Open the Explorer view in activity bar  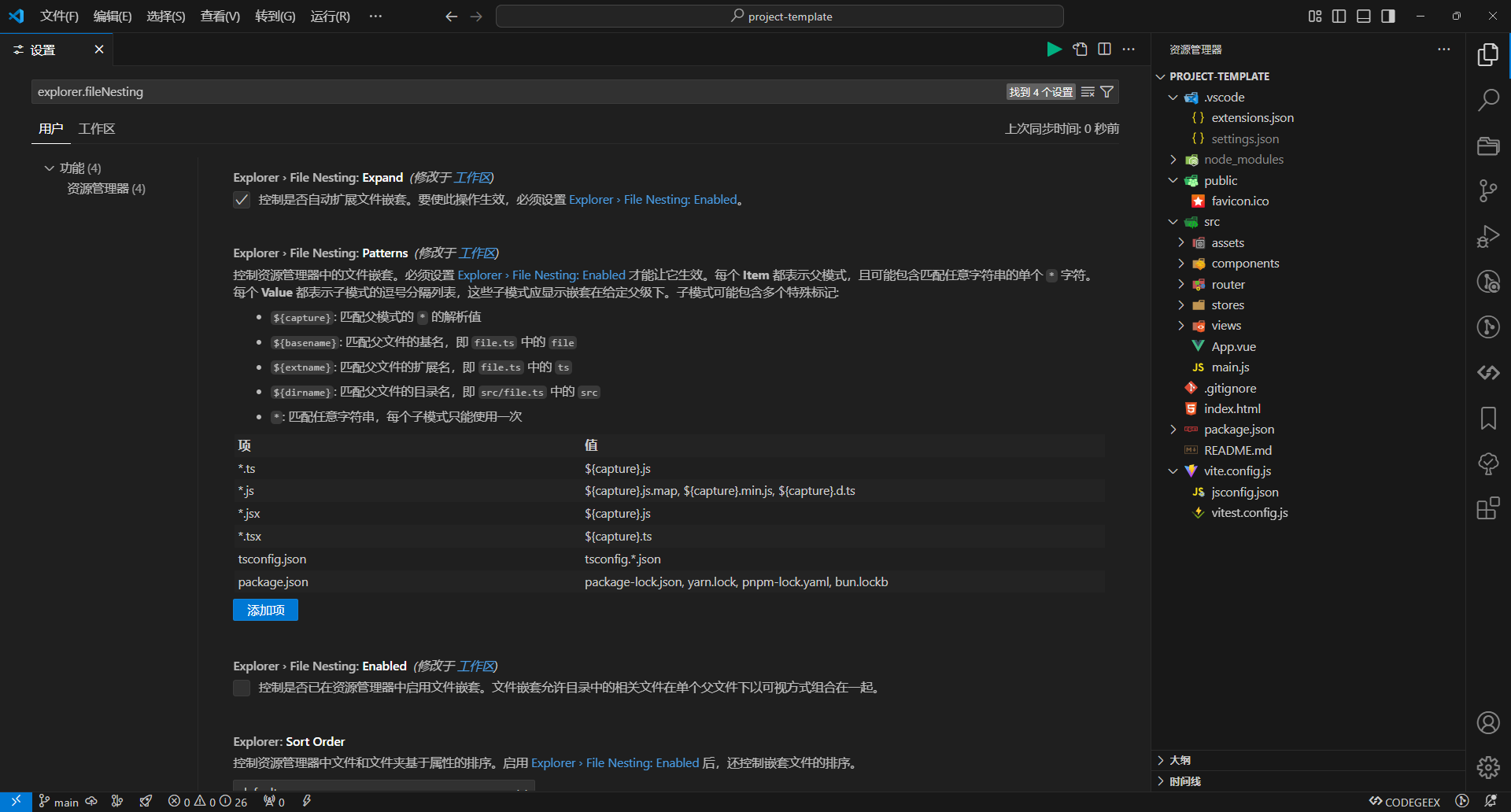[x=1488, y=54]
